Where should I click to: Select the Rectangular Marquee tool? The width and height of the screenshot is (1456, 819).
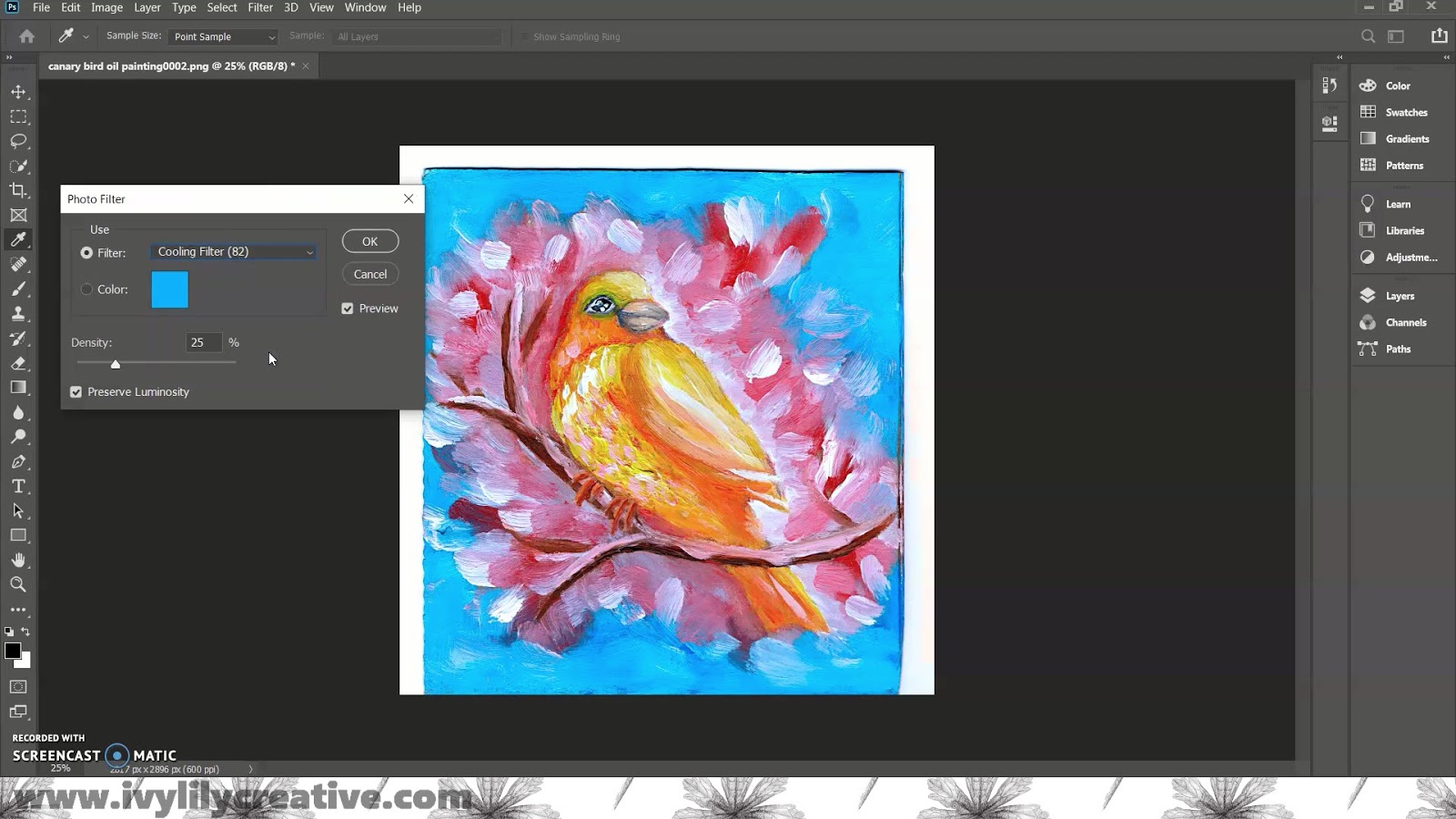coord(18,116)
